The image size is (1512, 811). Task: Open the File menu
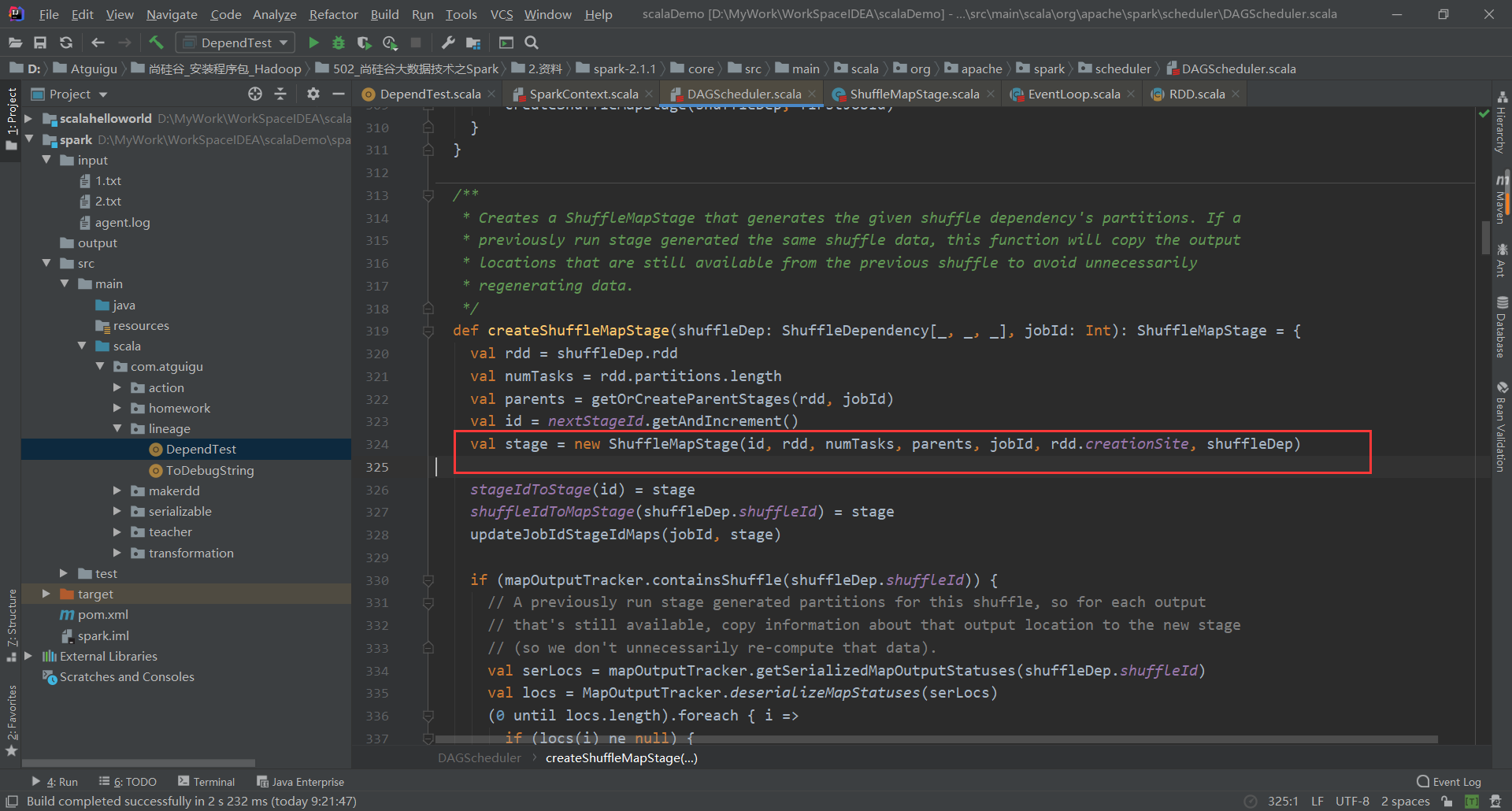tap(48, 14)
